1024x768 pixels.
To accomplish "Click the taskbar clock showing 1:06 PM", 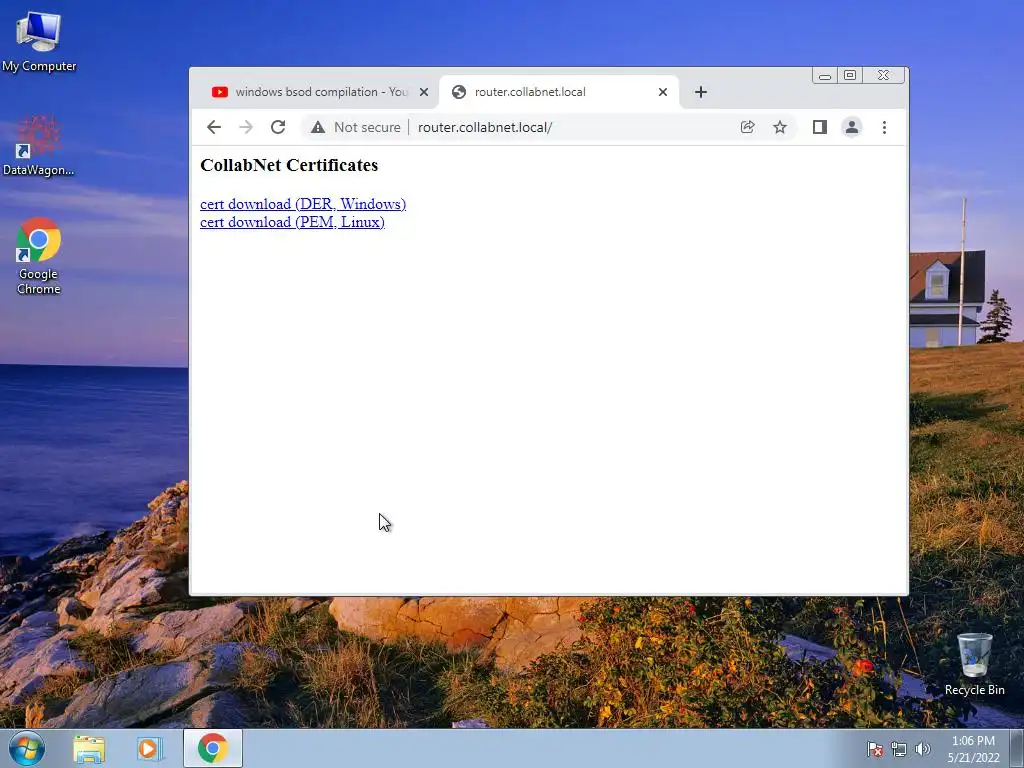I will click(973, 749).
